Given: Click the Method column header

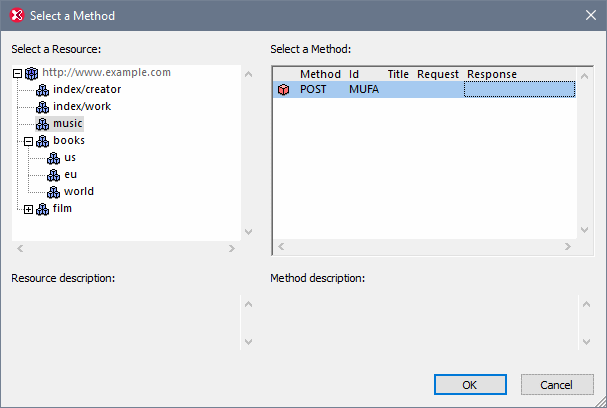Looking at the screenshot, I should click(x=320, y=74).
